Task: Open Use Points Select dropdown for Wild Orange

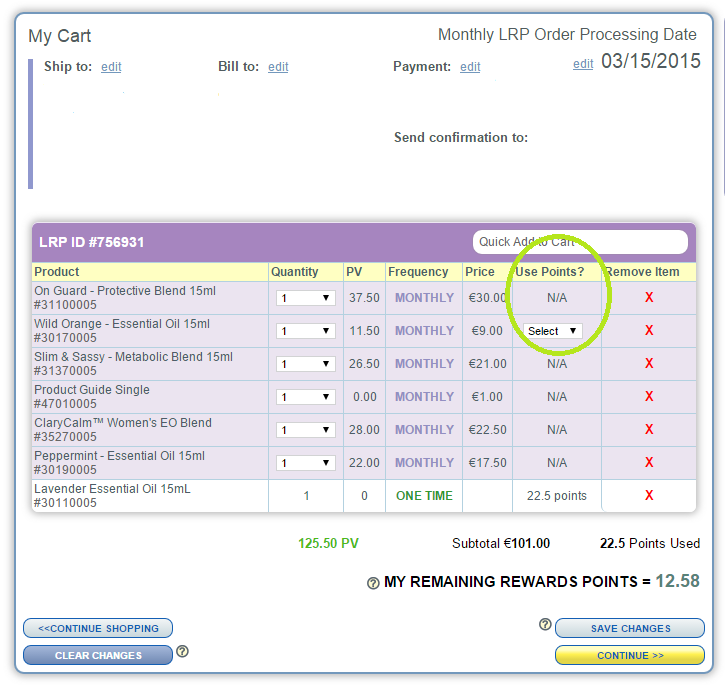Action: pyautogui.click(x=552, y=331)
